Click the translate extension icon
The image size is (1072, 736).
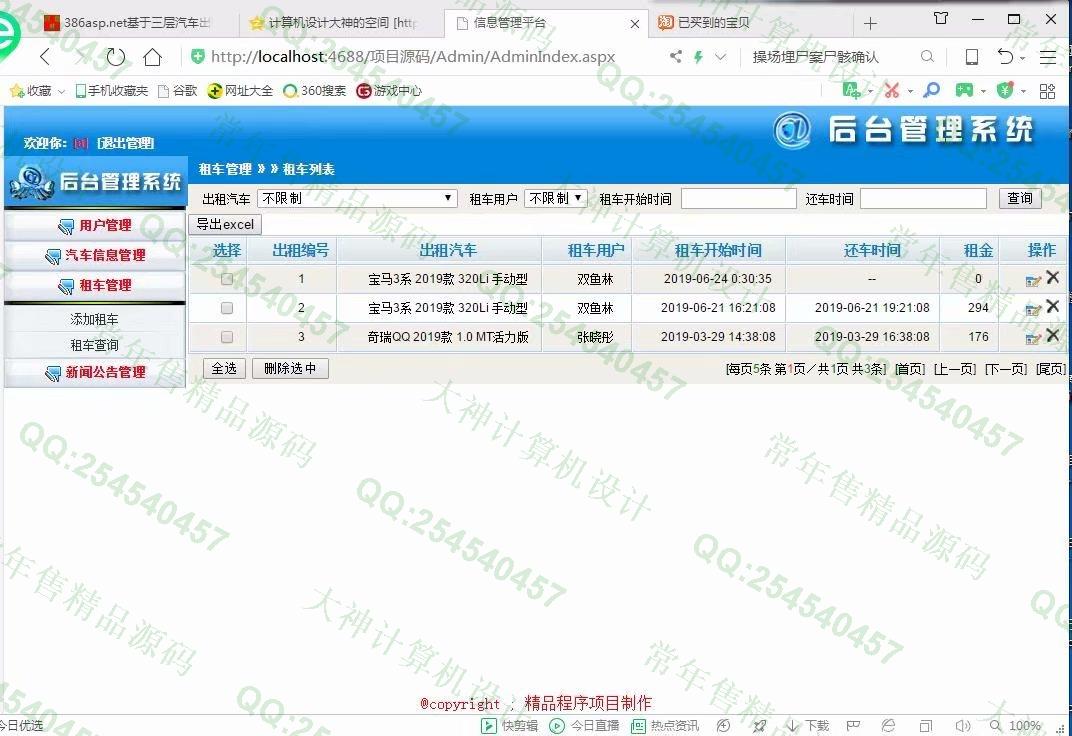(x=852, y=90)
